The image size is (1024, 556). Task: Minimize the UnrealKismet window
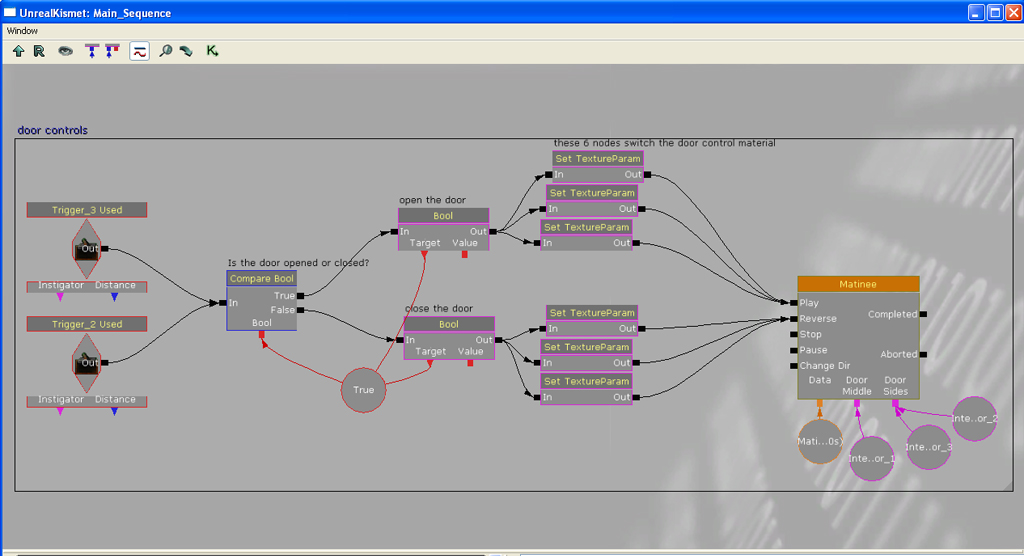point(976,12)
